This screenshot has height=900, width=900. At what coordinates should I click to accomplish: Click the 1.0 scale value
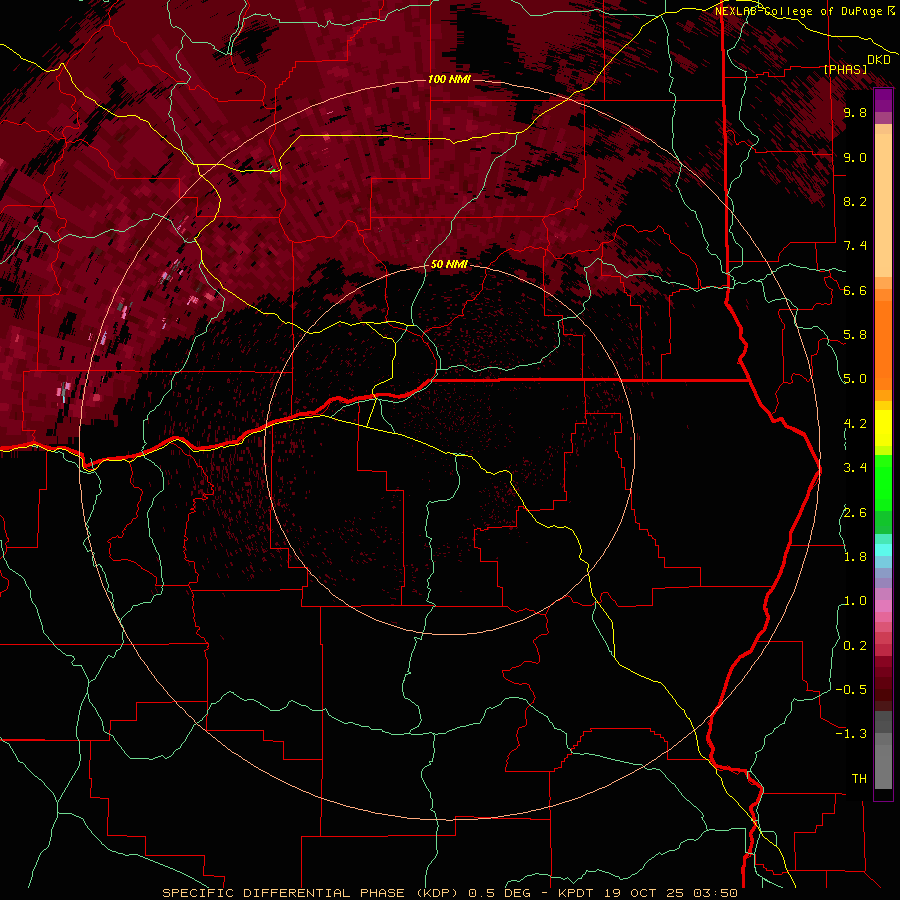pyautogui.click(x=855, y=601)
